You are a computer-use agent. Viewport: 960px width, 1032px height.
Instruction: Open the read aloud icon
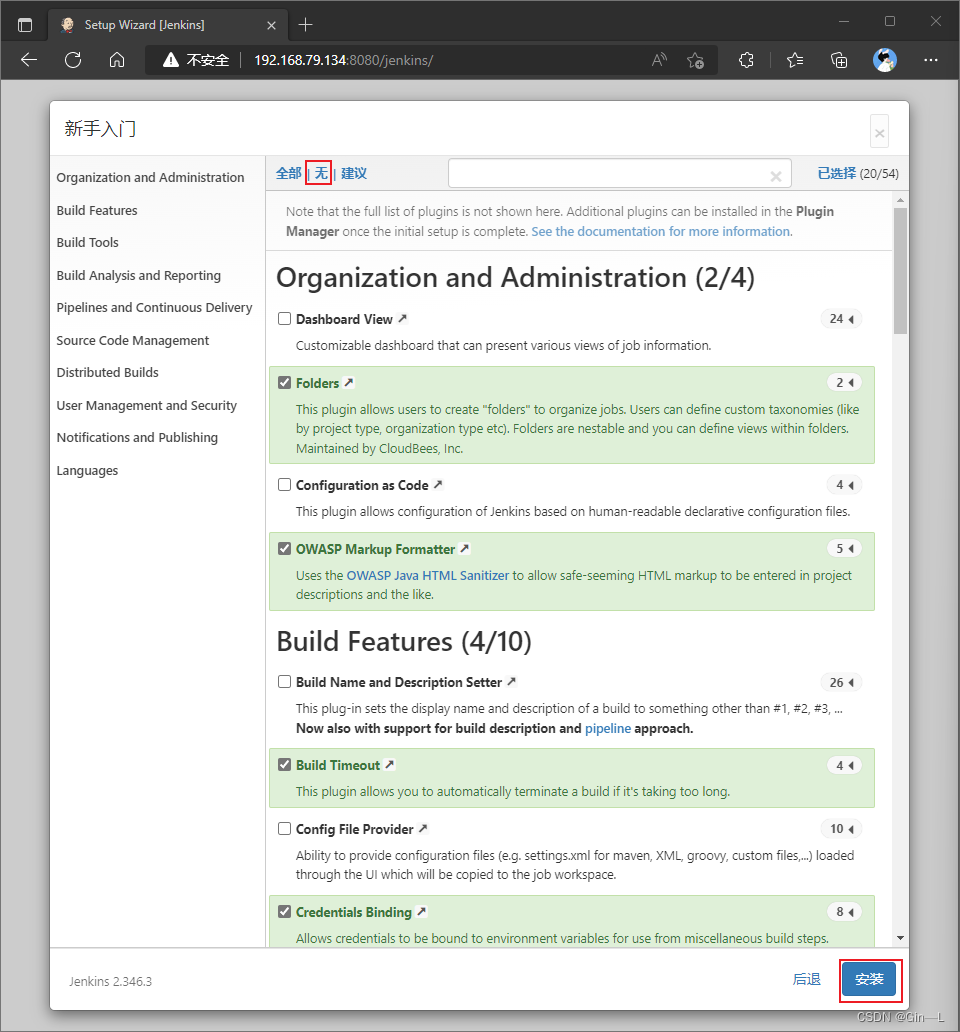point(659,60)
